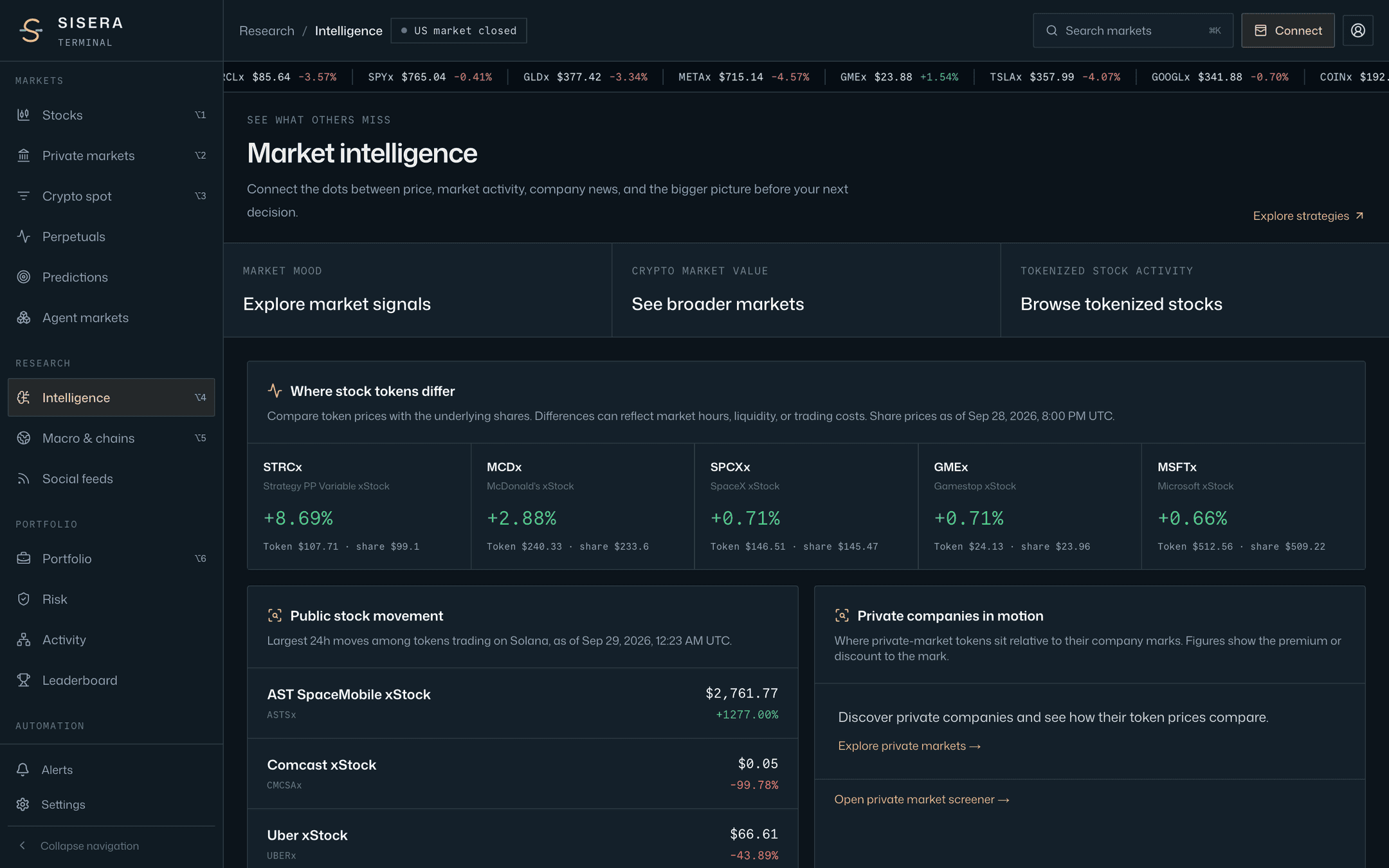Click SPYx ticker in the tape

430,77
